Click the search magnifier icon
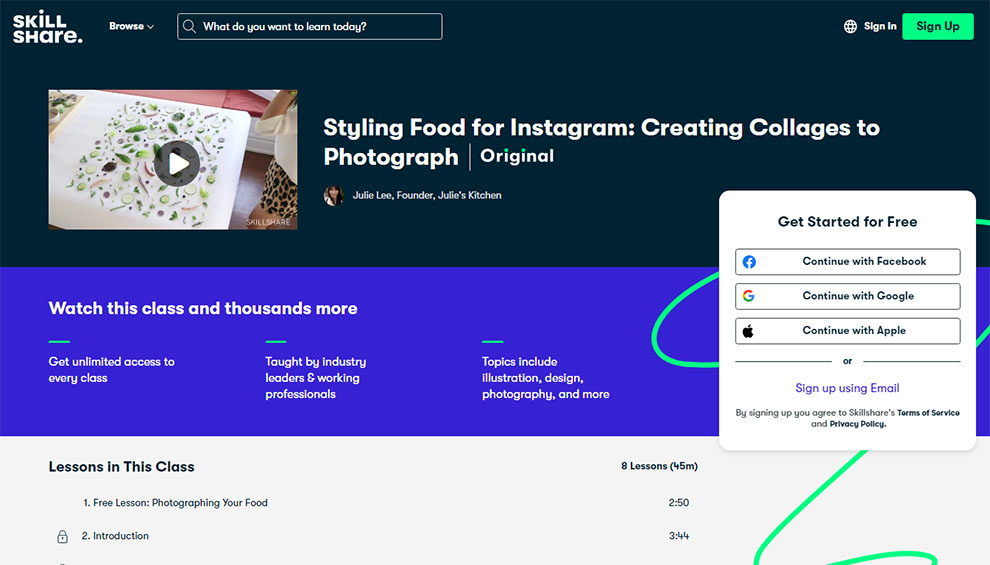Image resolution: width=990 pixels, height=565 pixels. click(189, 27)
